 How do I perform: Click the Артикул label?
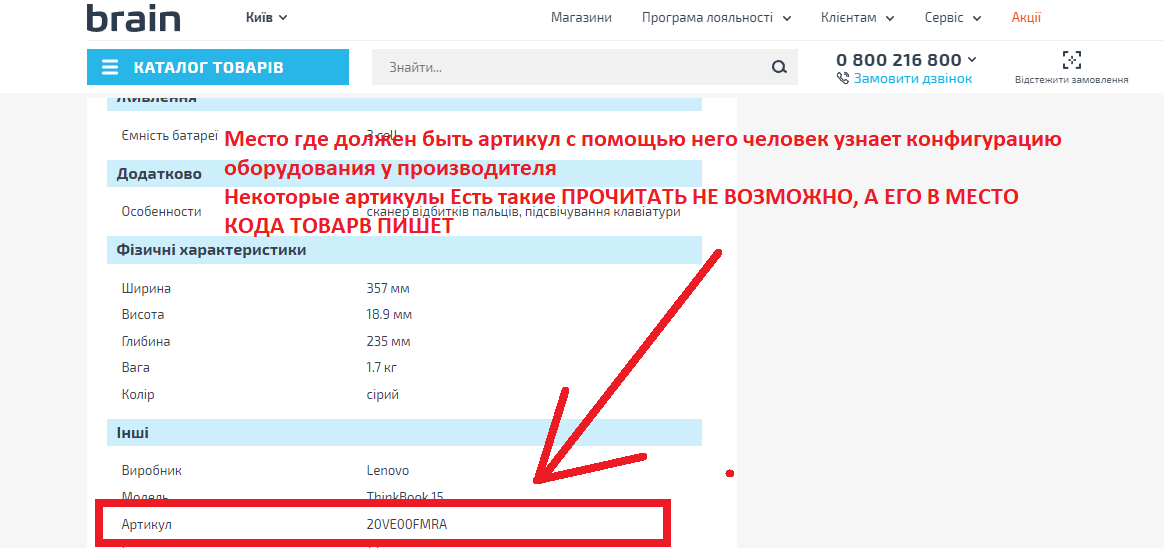point(147,524)
